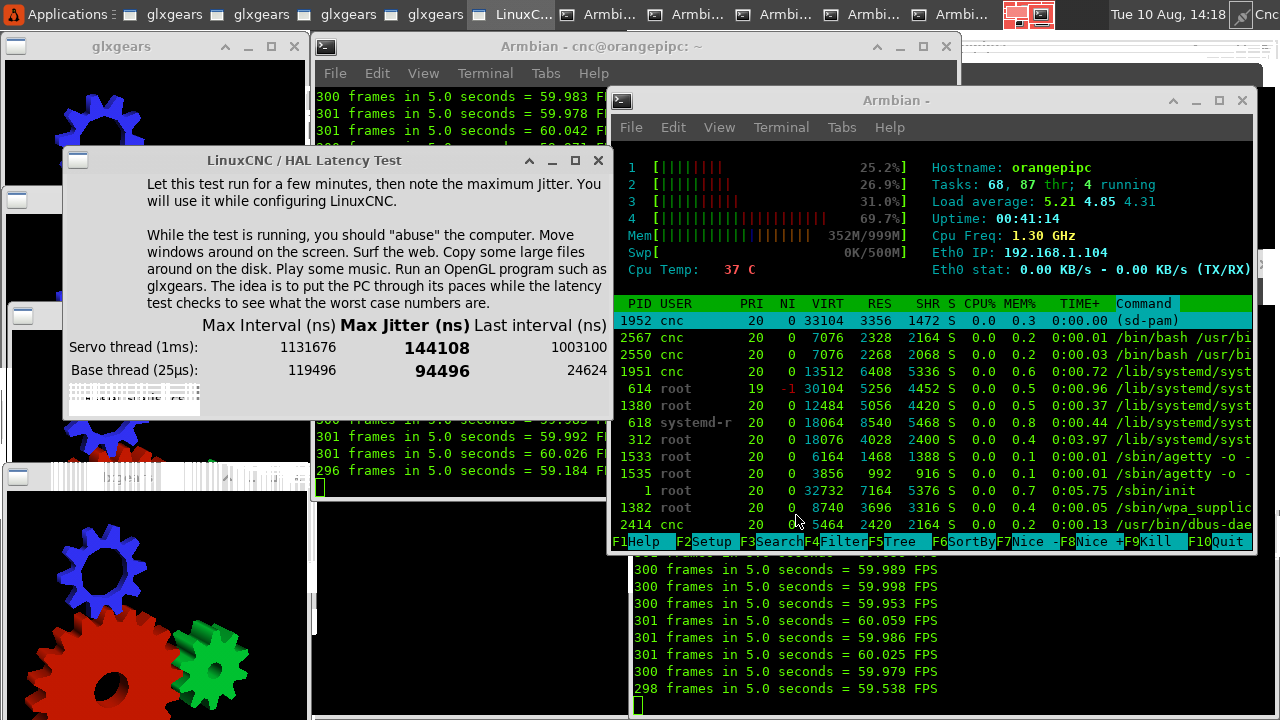Click Hostname orangepipc in htop header
The width and height of the screenshot is (1280, 720).
[x=1012, y=167]
